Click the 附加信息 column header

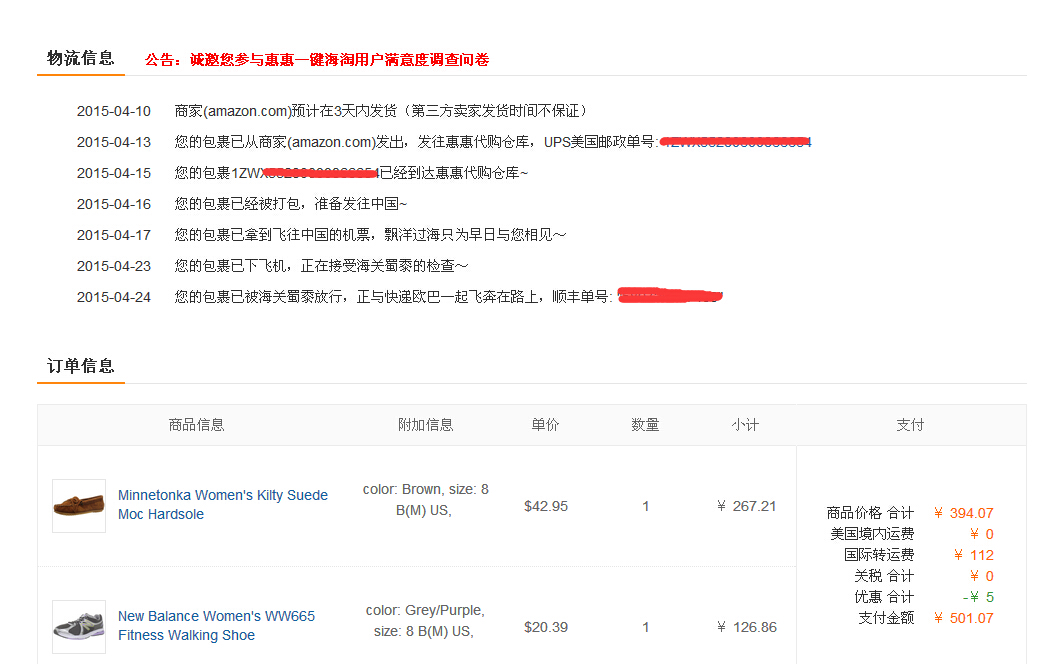[x=426, y=425]
